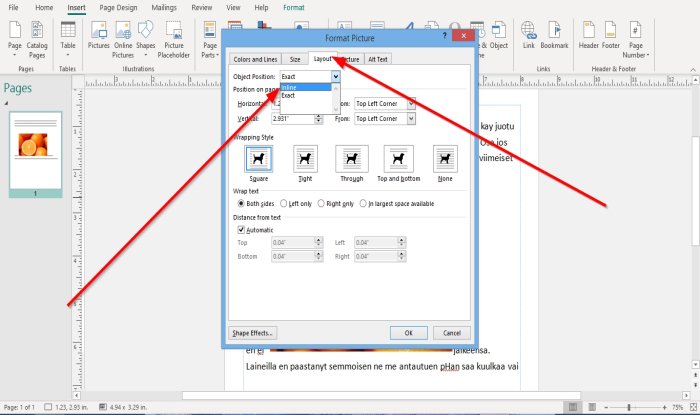The width and height of the screenshot is (700, 415).
Task: Select Right only wrap text option
Action: point(321,203)
